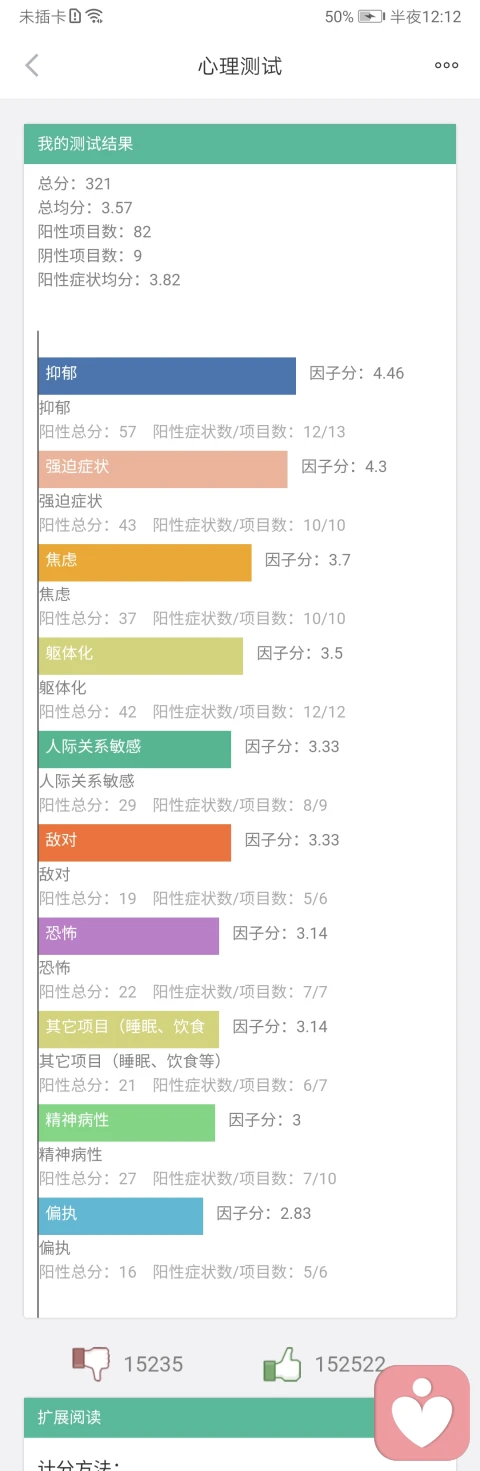The height and width of the screenshot is (1471, 480).
Task: Tap the thumbs-up like icon
Action: 282,1363
